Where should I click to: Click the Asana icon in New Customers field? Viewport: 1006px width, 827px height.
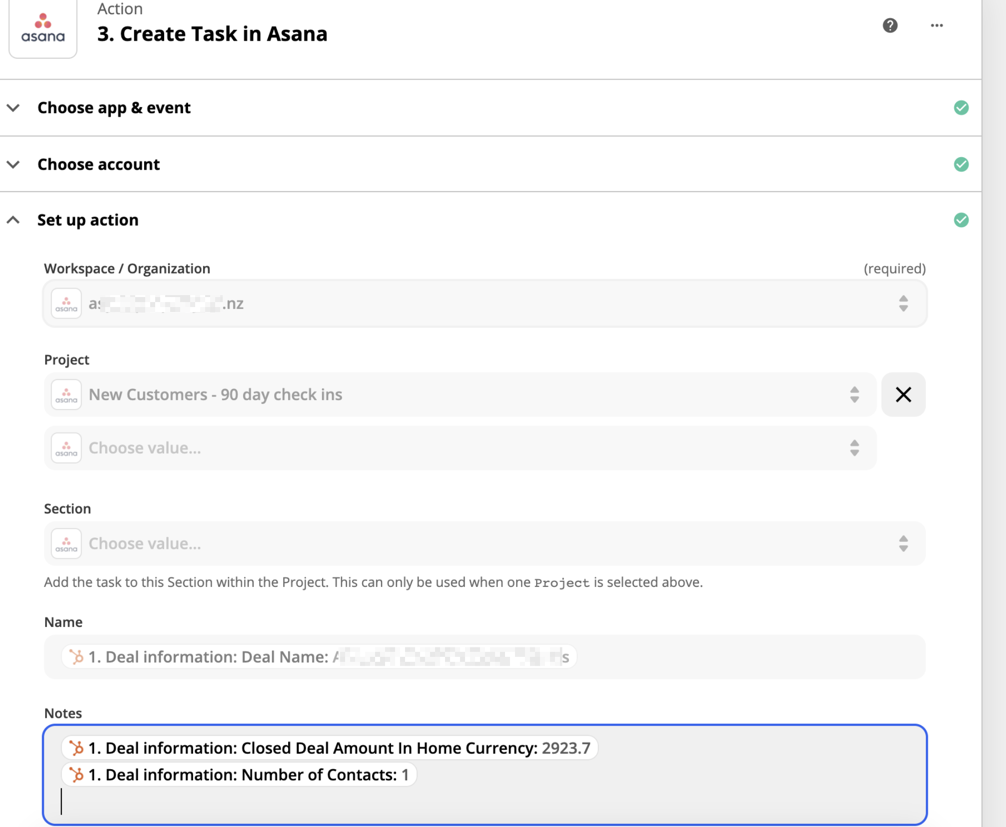(x=66, y=395)
